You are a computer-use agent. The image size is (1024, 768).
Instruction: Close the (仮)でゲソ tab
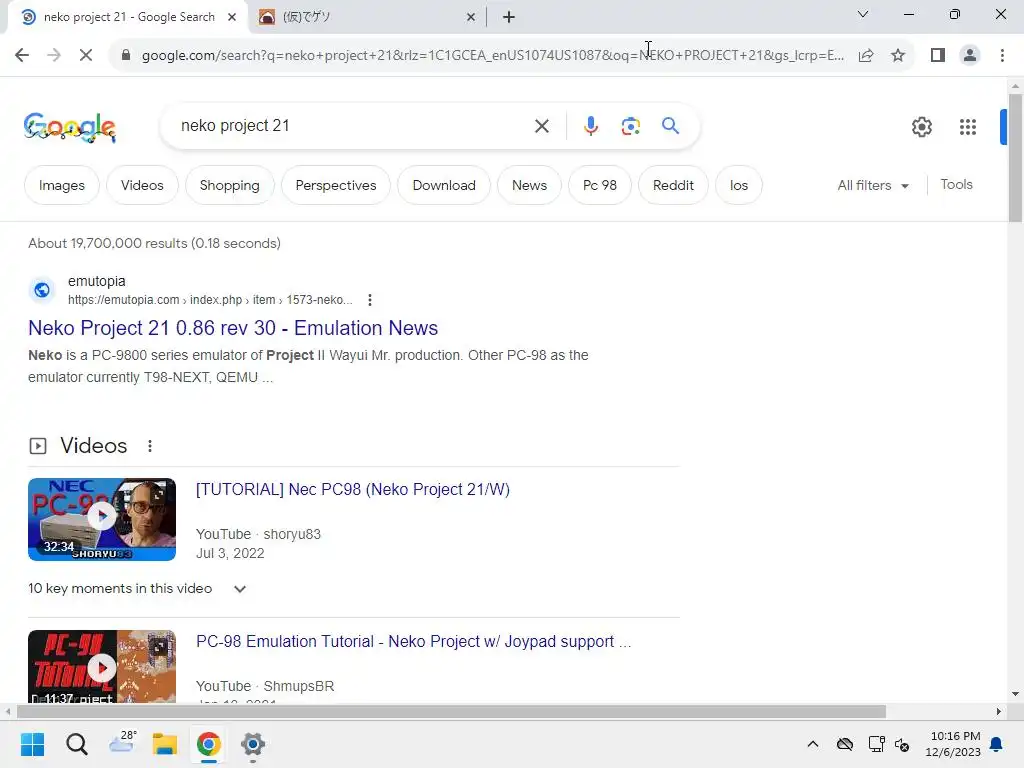[471, 17]
